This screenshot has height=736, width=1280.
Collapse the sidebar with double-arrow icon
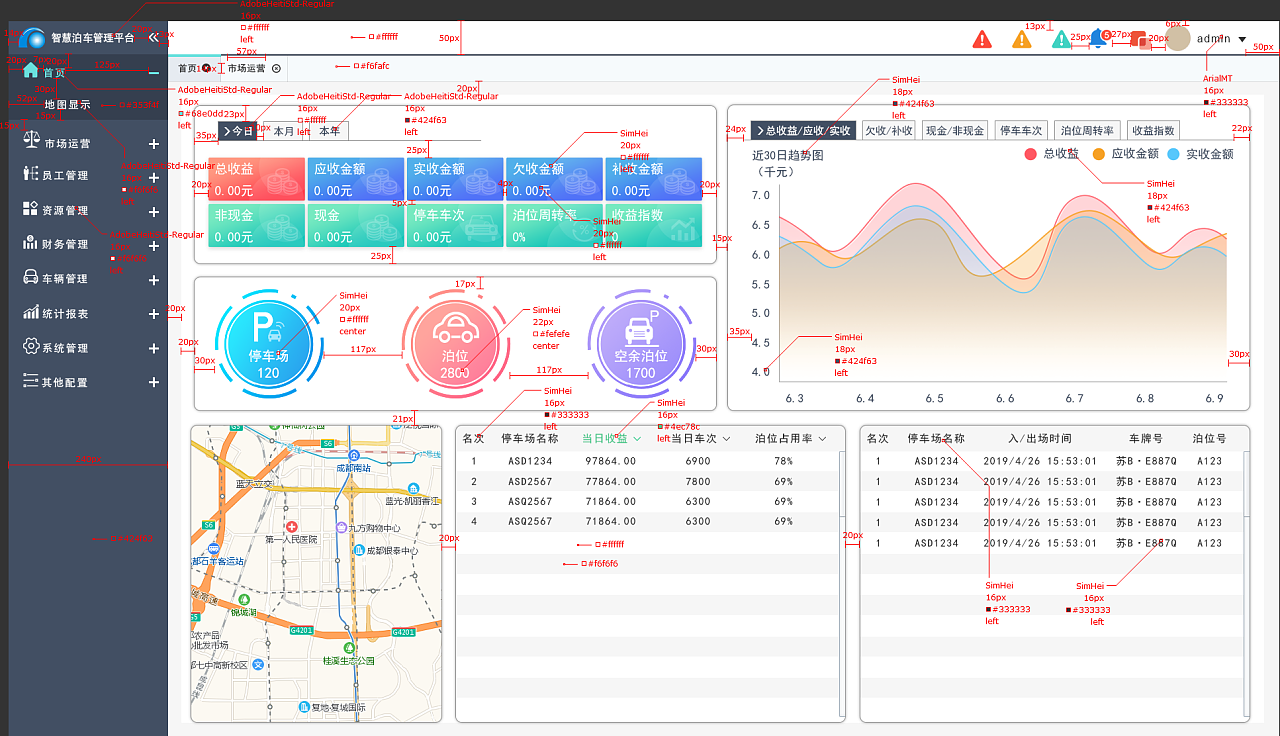154,38
